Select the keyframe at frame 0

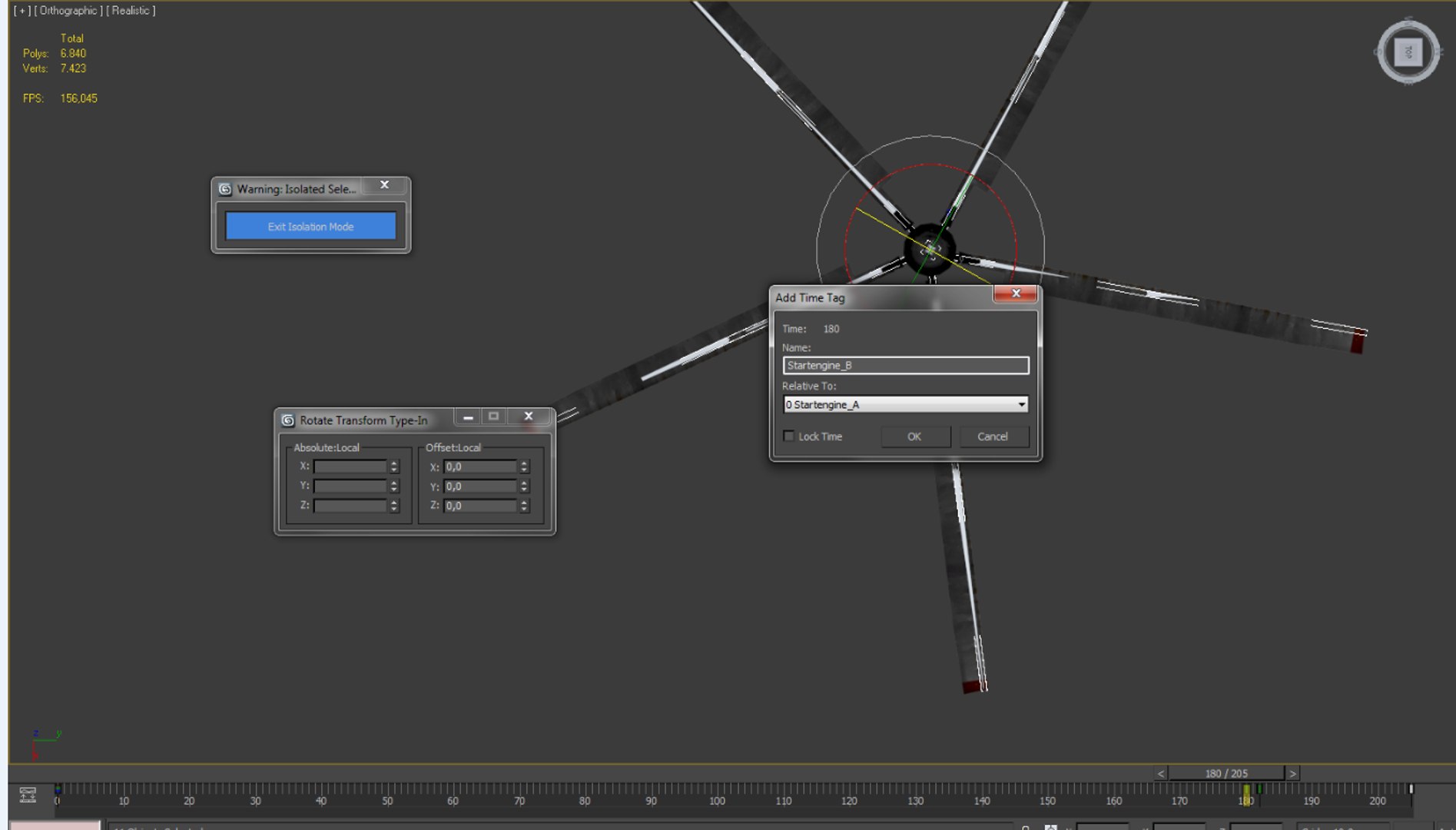[58, 789]
